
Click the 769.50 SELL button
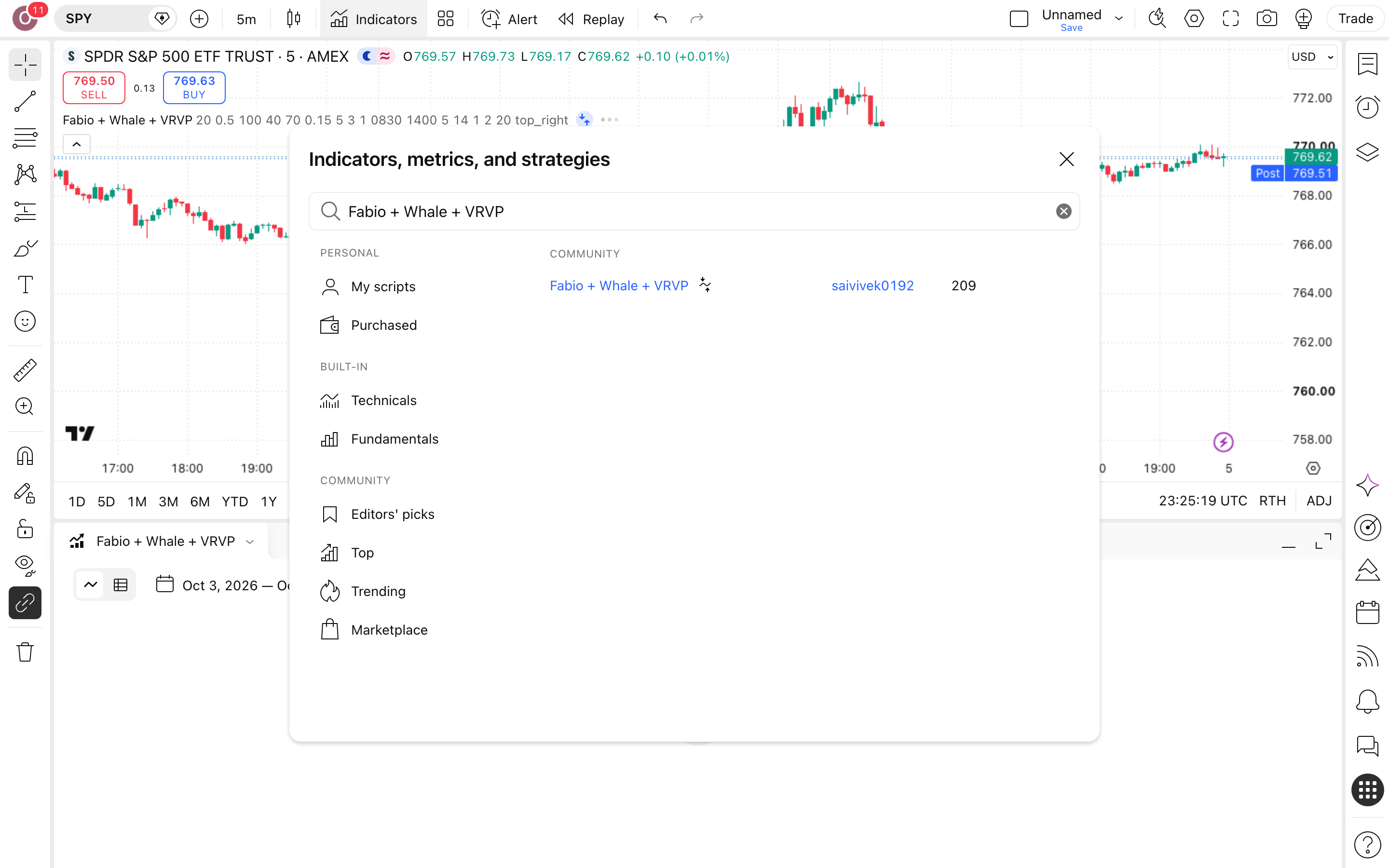94,87
